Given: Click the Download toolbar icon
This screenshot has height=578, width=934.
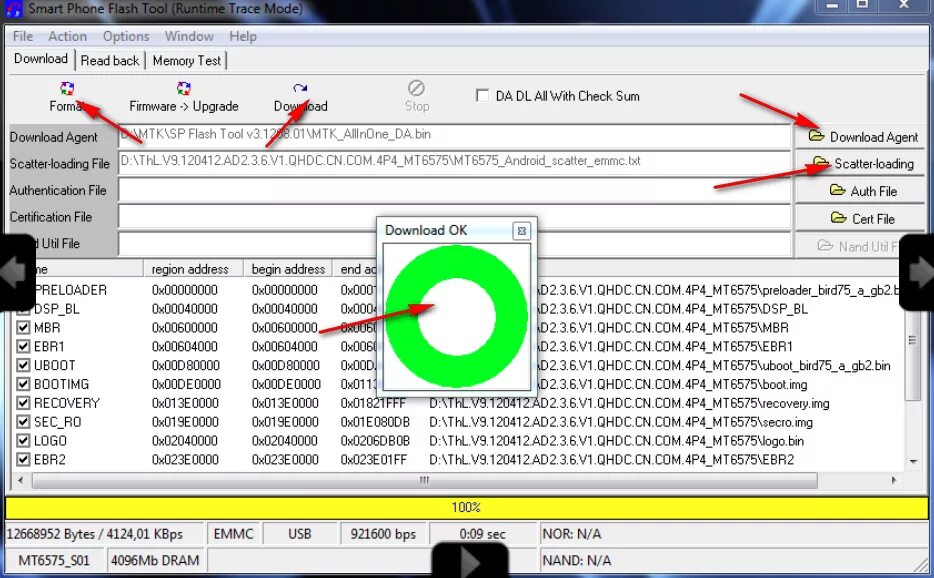Looking at the screenshot, I should coord(300,89).
